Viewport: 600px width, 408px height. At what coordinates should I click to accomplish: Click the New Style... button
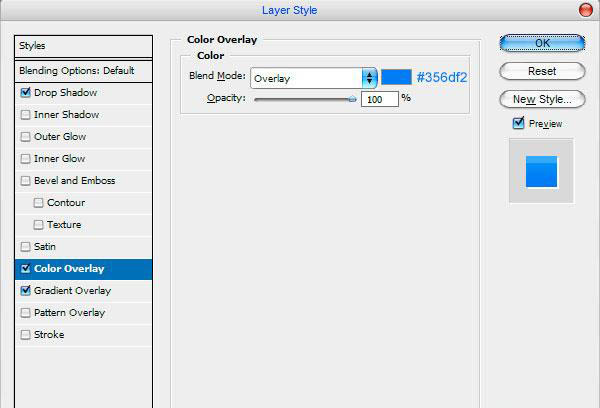click(x=542, y=100)
